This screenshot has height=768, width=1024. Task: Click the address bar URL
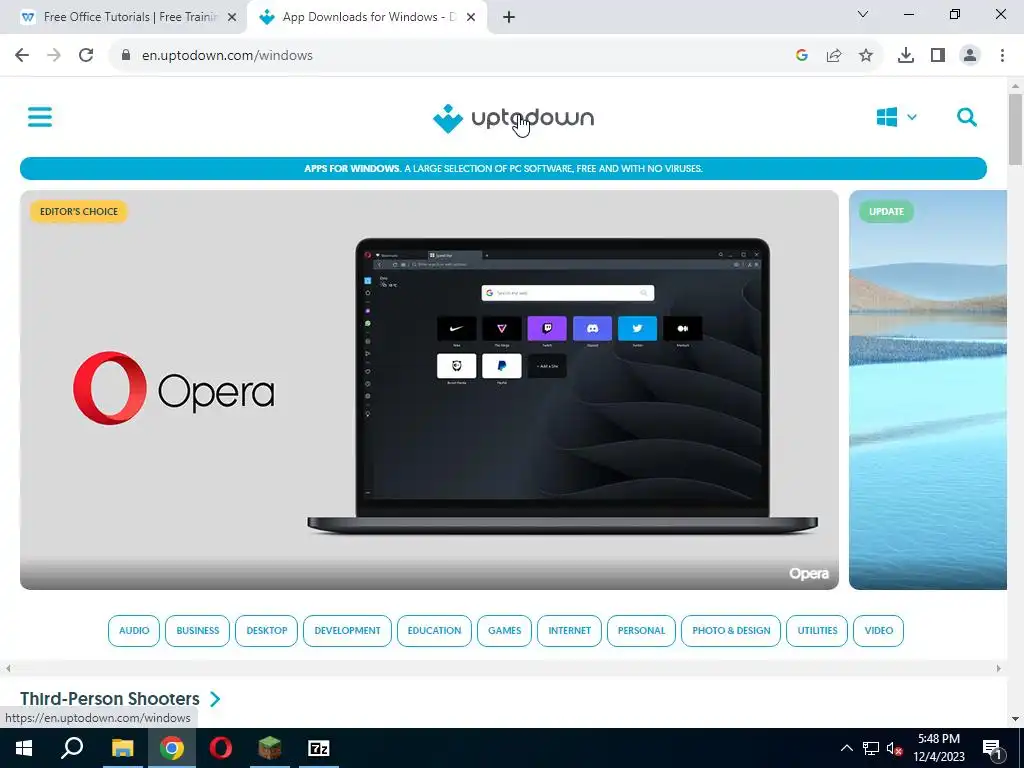227,56
